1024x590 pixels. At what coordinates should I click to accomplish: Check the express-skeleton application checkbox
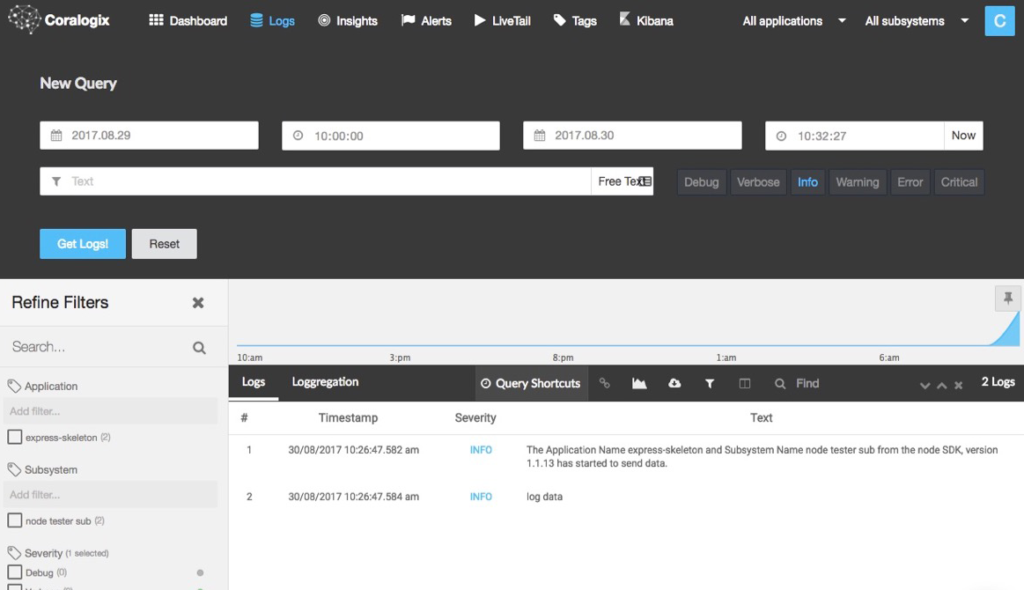pyautogui.click(x=14, y=437)
